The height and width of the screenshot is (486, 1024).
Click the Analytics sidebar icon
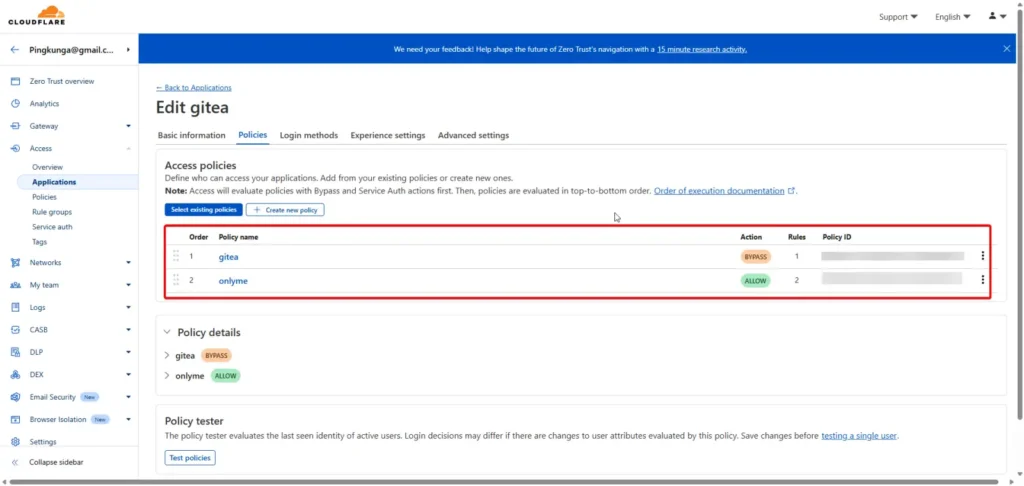(16, 104)
